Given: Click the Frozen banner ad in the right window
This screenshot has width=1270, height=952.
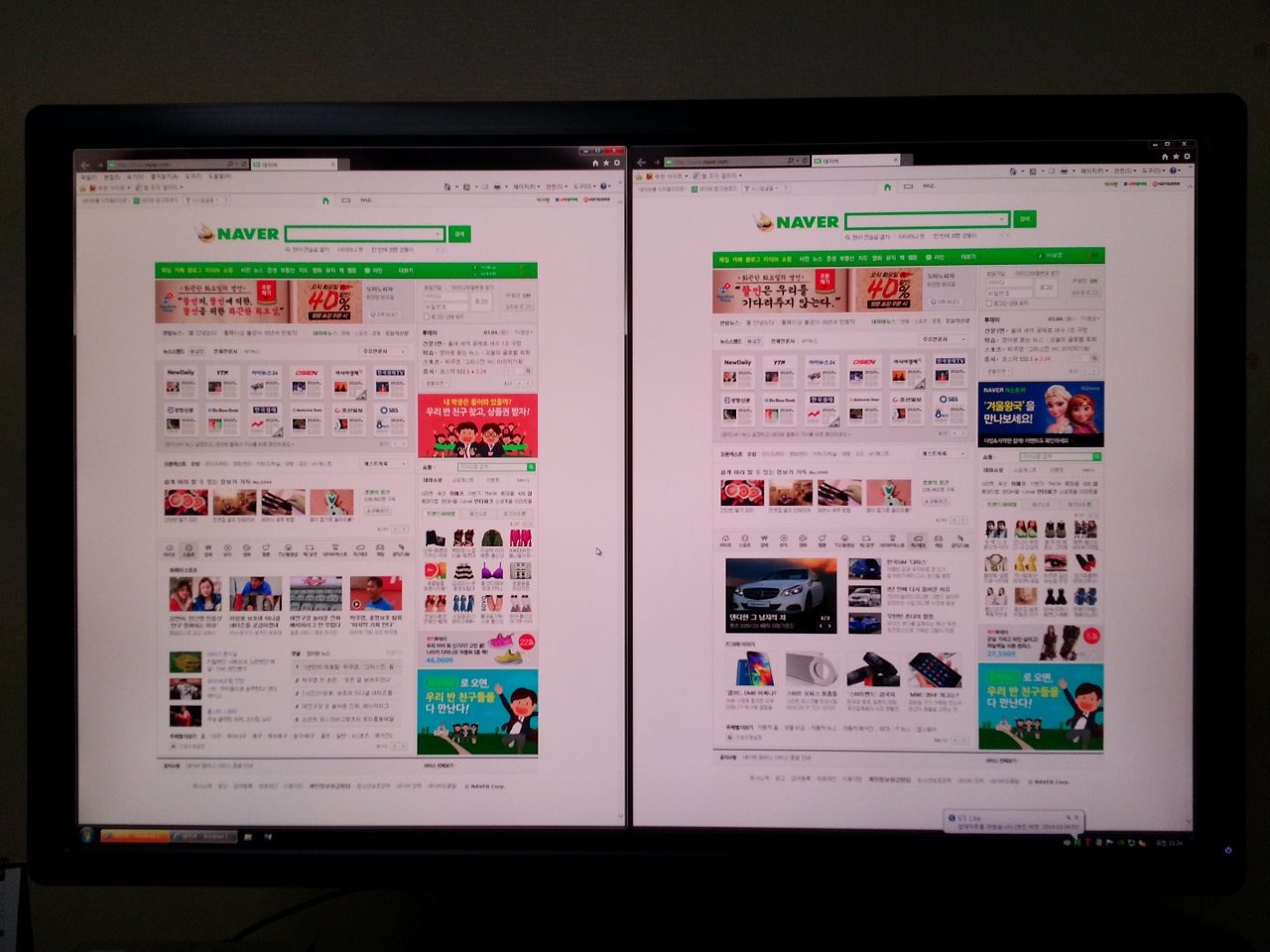Looking at the screenshot, I should click(x=1041, y=415).
